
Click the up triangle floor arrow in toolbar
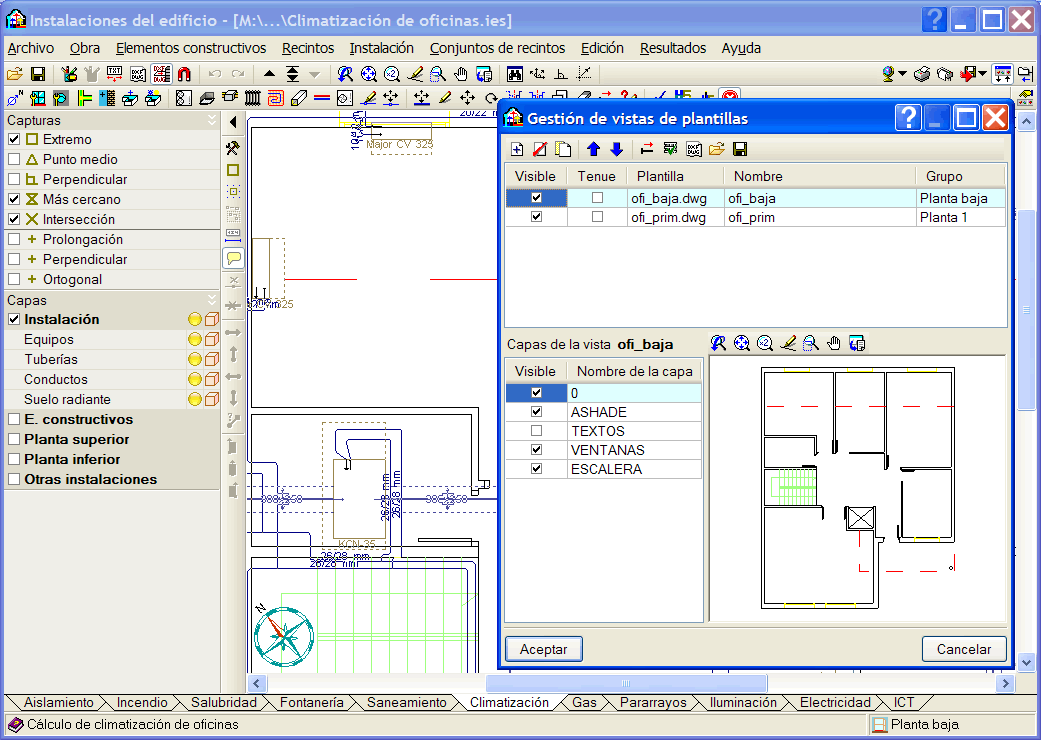click(x=269, y=74)
